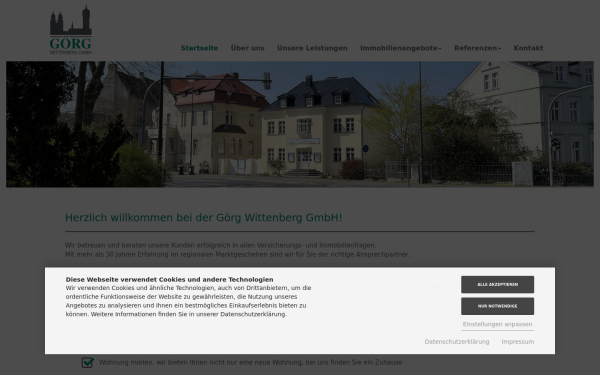Click the header photo of the office building
The width and height of the screenshot is (600, 375).
point(300,124)
